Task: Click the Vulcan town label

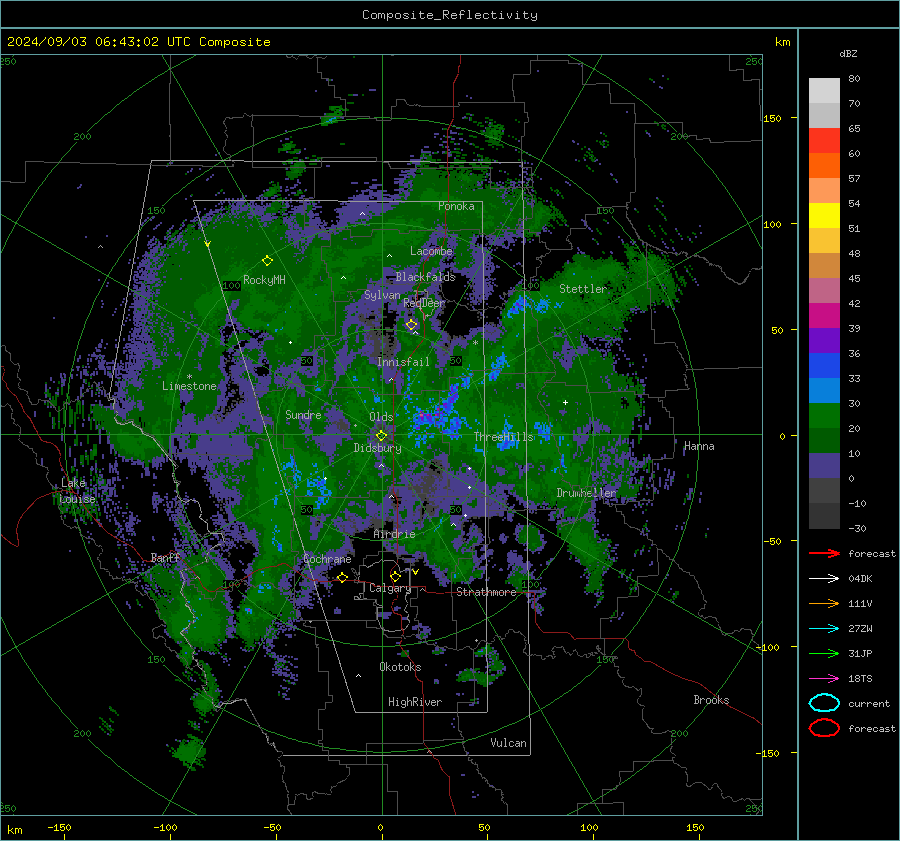Action: pos(509,743)
